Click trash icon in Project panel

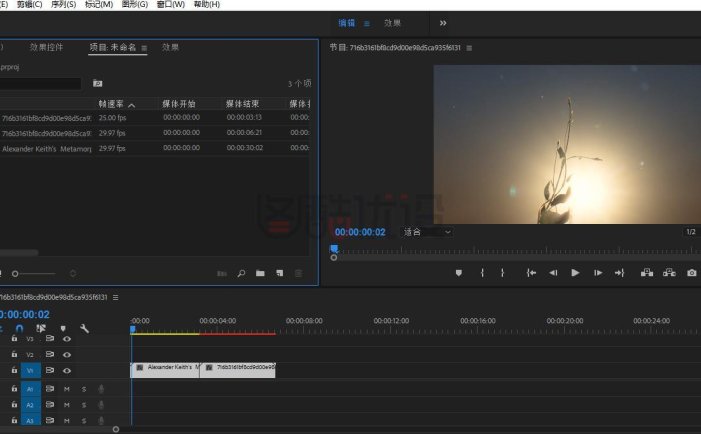299,273
